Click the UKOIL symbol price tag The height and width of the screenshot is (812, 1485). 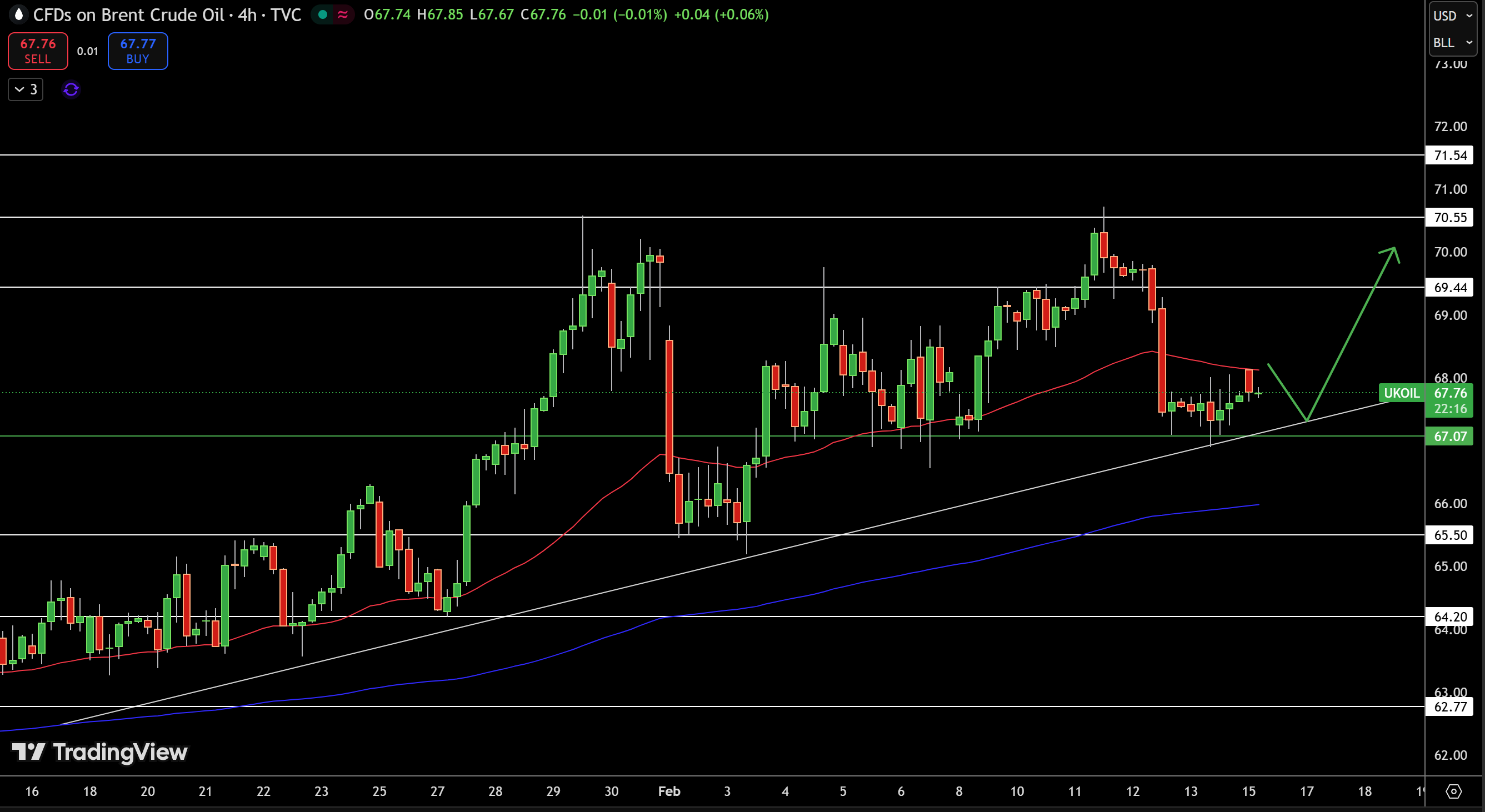[1402, 393]
